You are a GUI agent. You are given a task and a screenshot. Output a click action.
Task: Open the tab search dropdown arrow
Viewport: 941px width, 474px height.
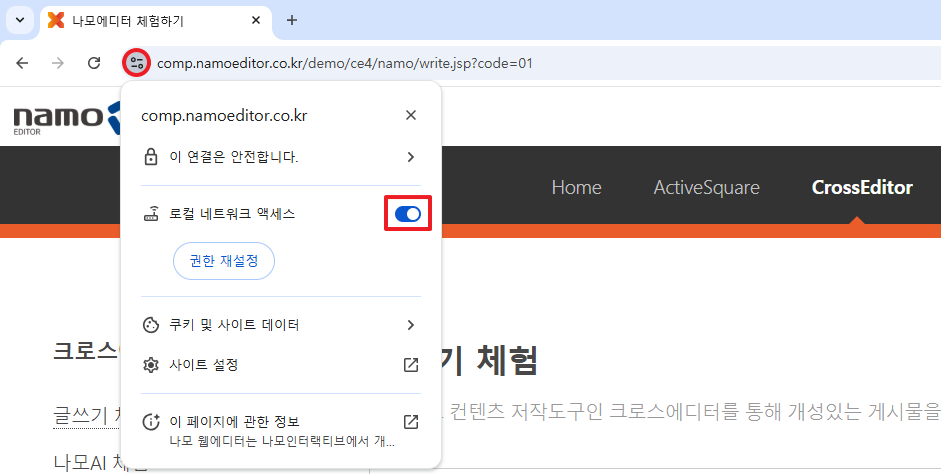19,20
